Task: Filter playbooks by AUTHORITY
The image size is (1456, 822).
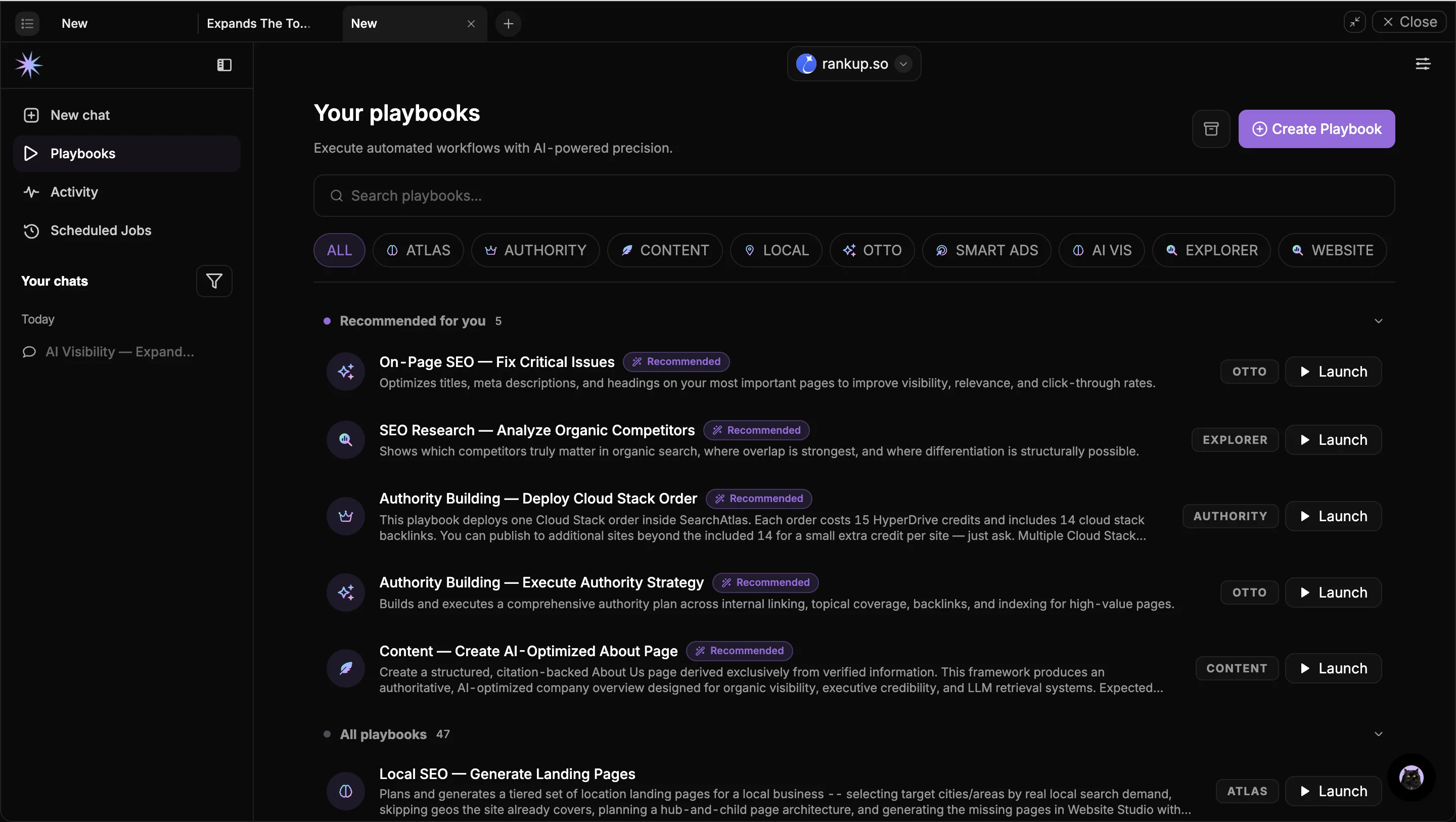Action: tap(535, 250)
